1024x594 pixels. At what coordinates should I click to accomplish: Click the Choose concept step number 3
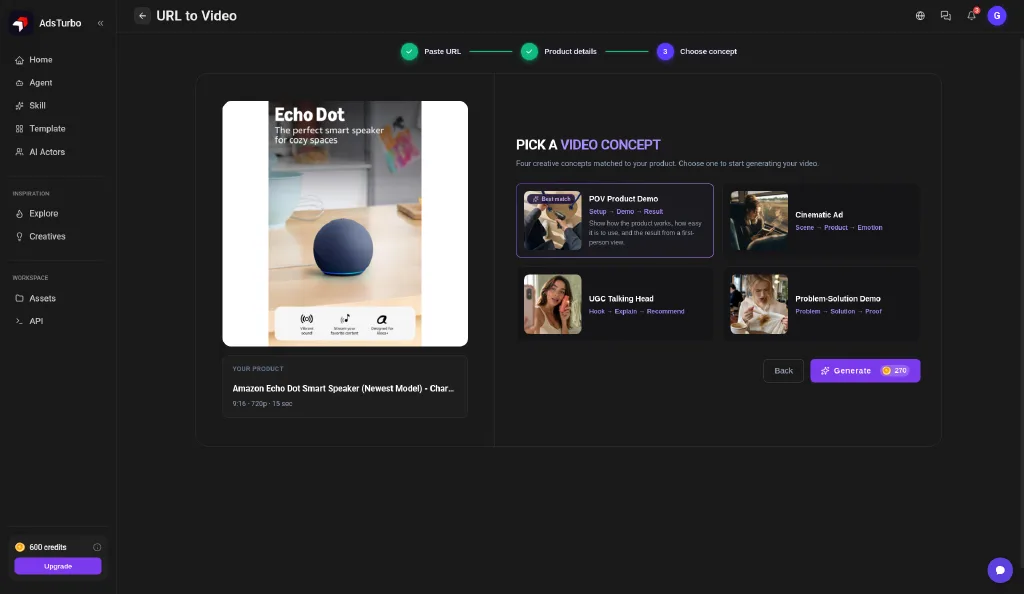[x=665, y=52]
